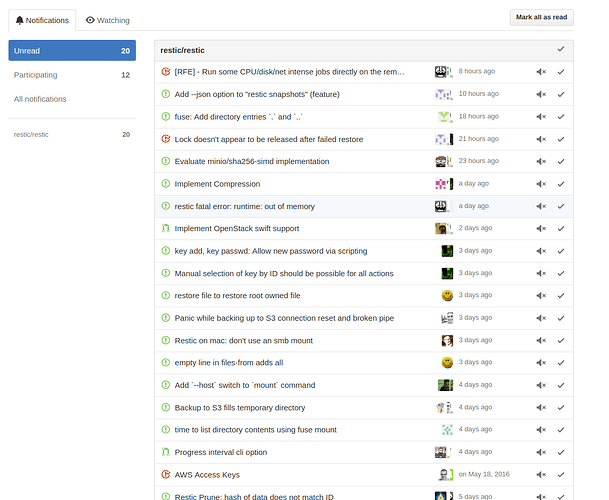Viewport: 609px width, 500px height.
Task: Click the Unread count badge 20
Action: [125, 51]
